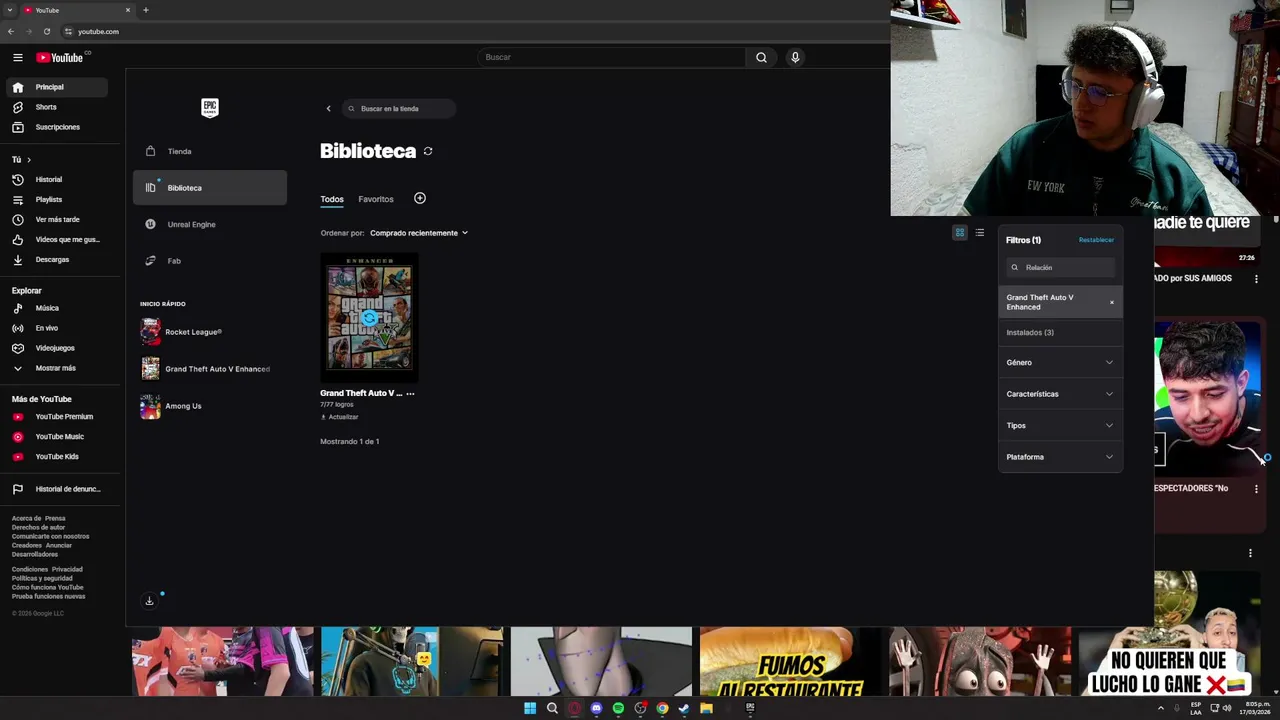Open Windows Start menu
The height and width of the screenshot is (720, 1280).
pos(530,708)
